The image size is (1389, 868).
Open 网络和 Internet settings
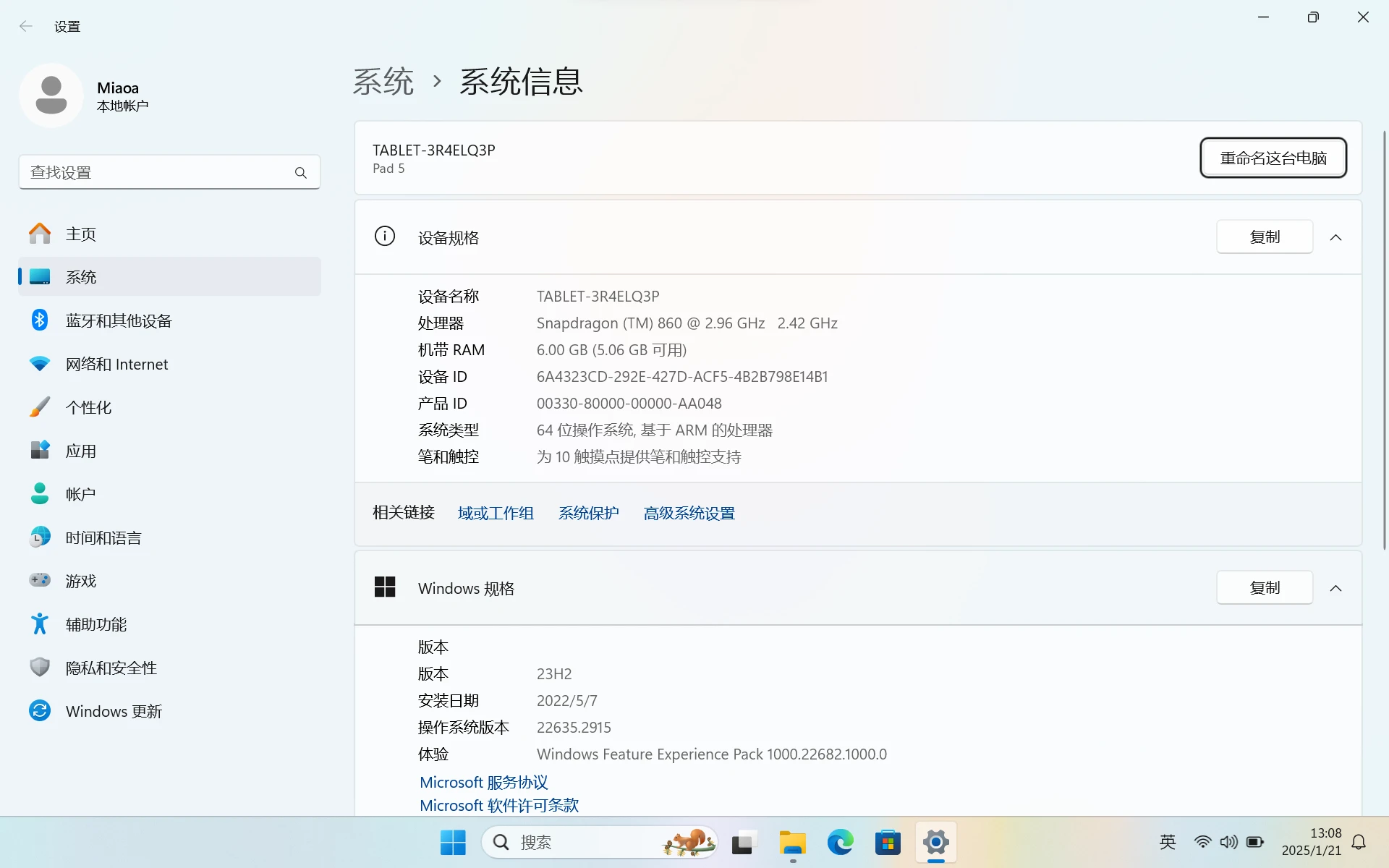(116, 363)
